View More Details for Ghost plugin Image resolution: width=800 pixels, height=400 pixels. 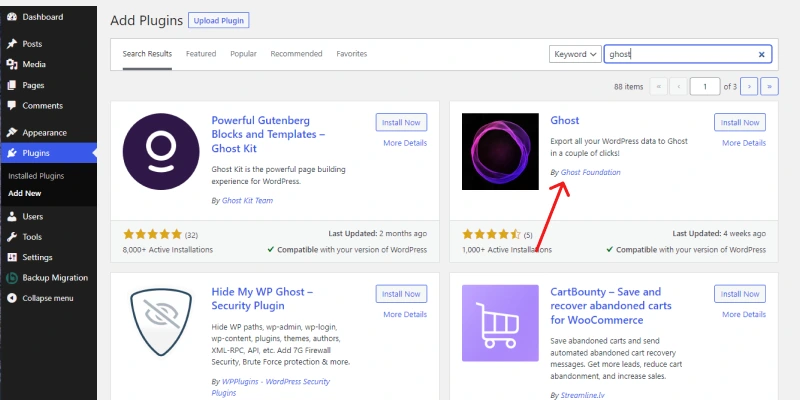click(744, 143)
